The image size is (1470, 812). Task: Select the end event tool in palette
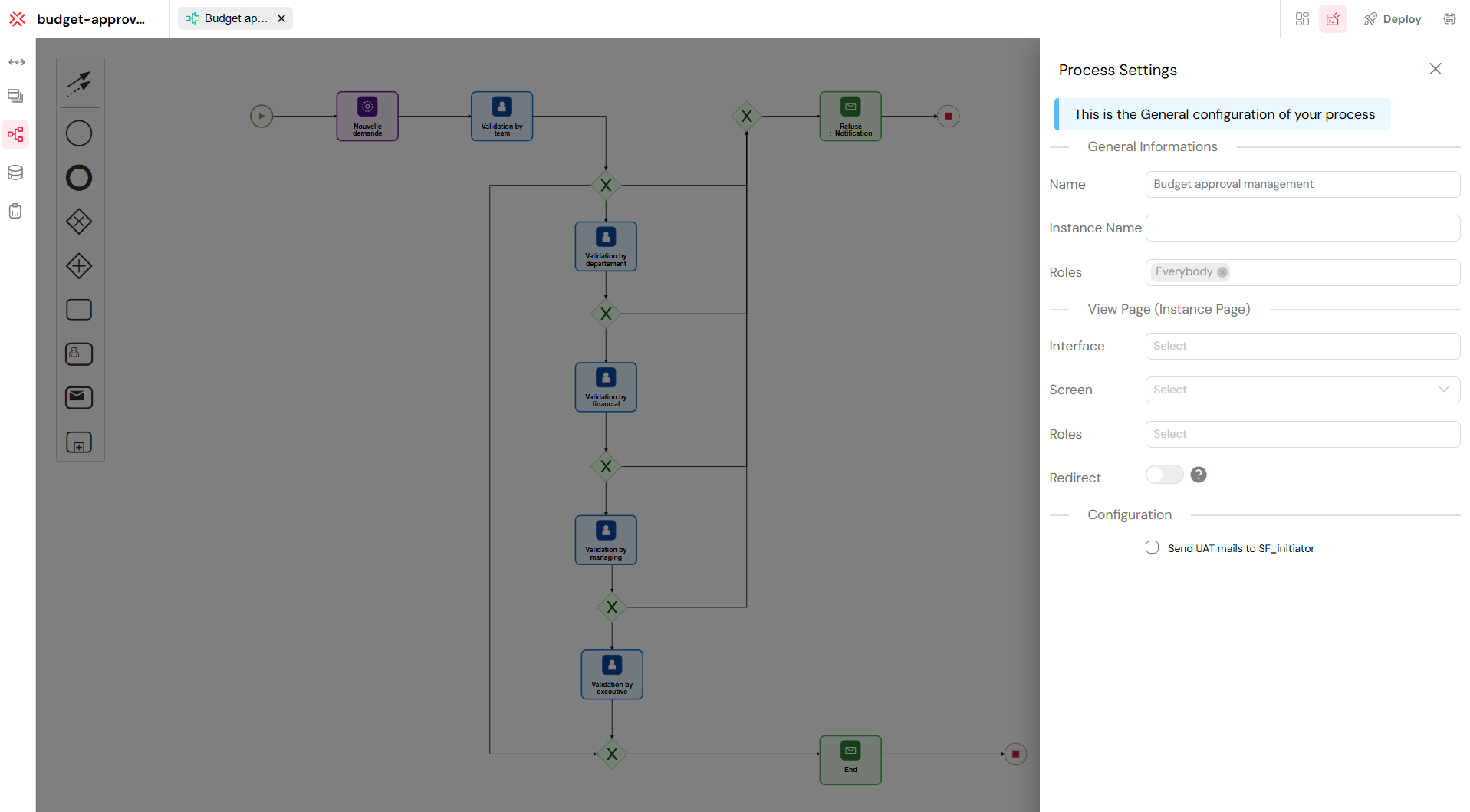click(x=79, y=177)
